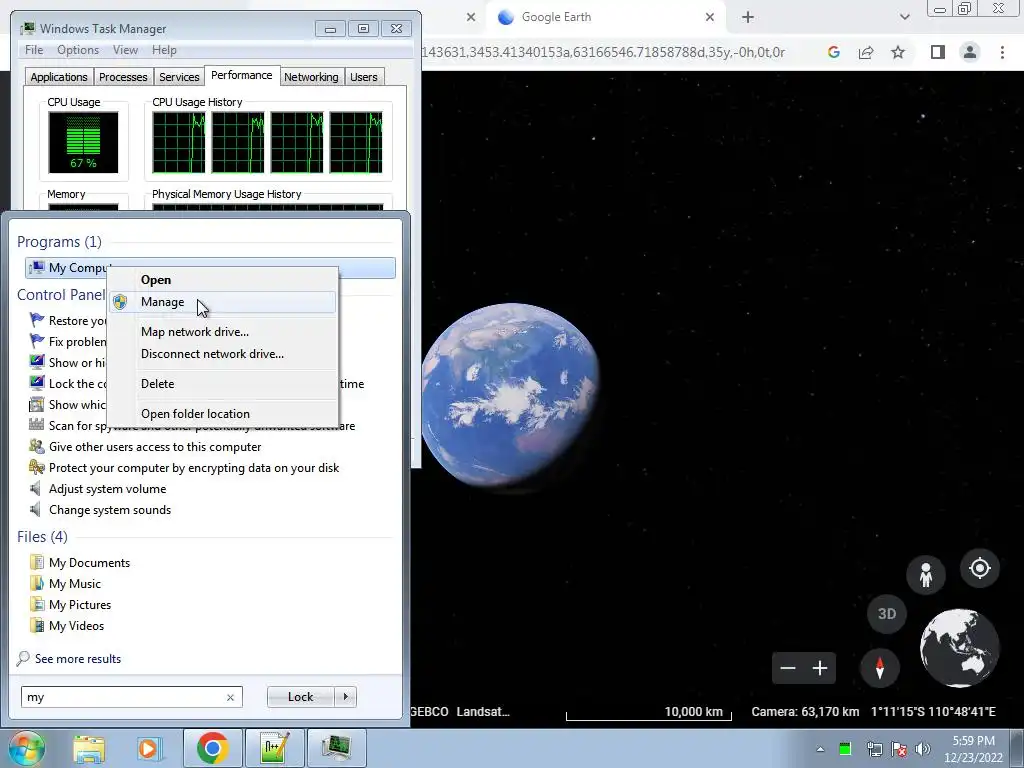Switch to the Networking tab
1024x768 pixels.
click(311, 77)
